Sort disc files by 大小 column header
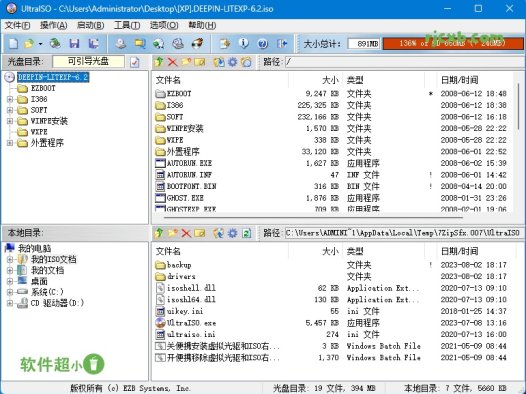The height and width of the screenshot is (394, 526). coord(315,80)
